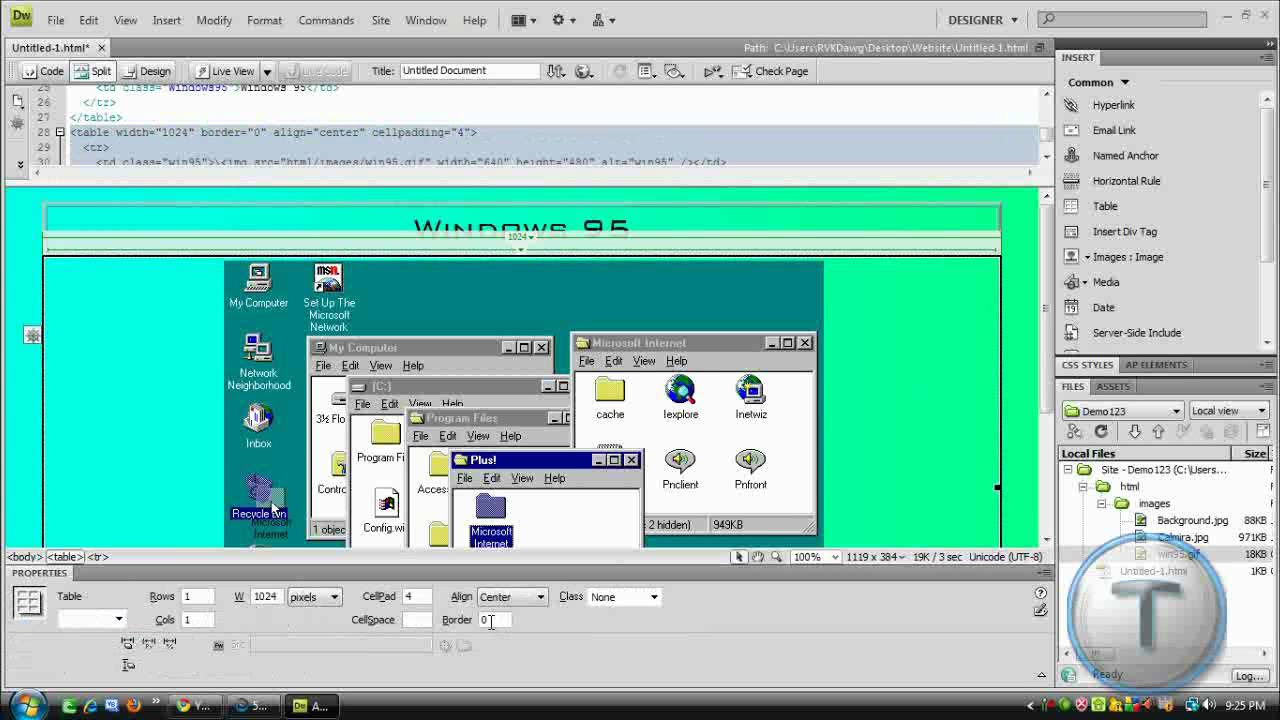Select the Hand tool in status bar

coord(758,557)
